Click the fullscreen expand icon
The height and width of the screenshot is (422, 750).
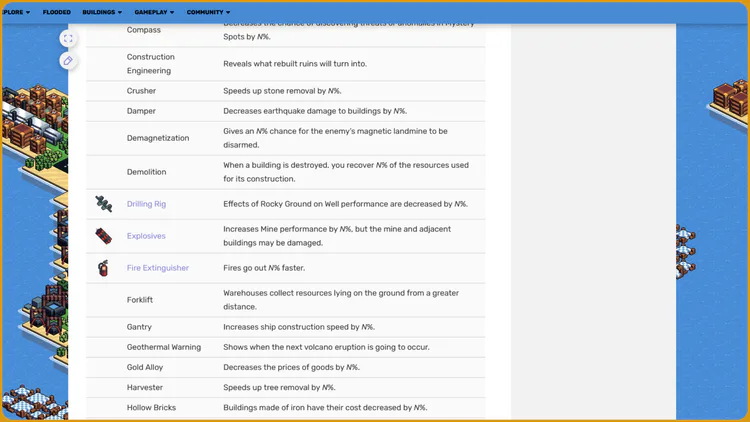click(x=68, y=39)
